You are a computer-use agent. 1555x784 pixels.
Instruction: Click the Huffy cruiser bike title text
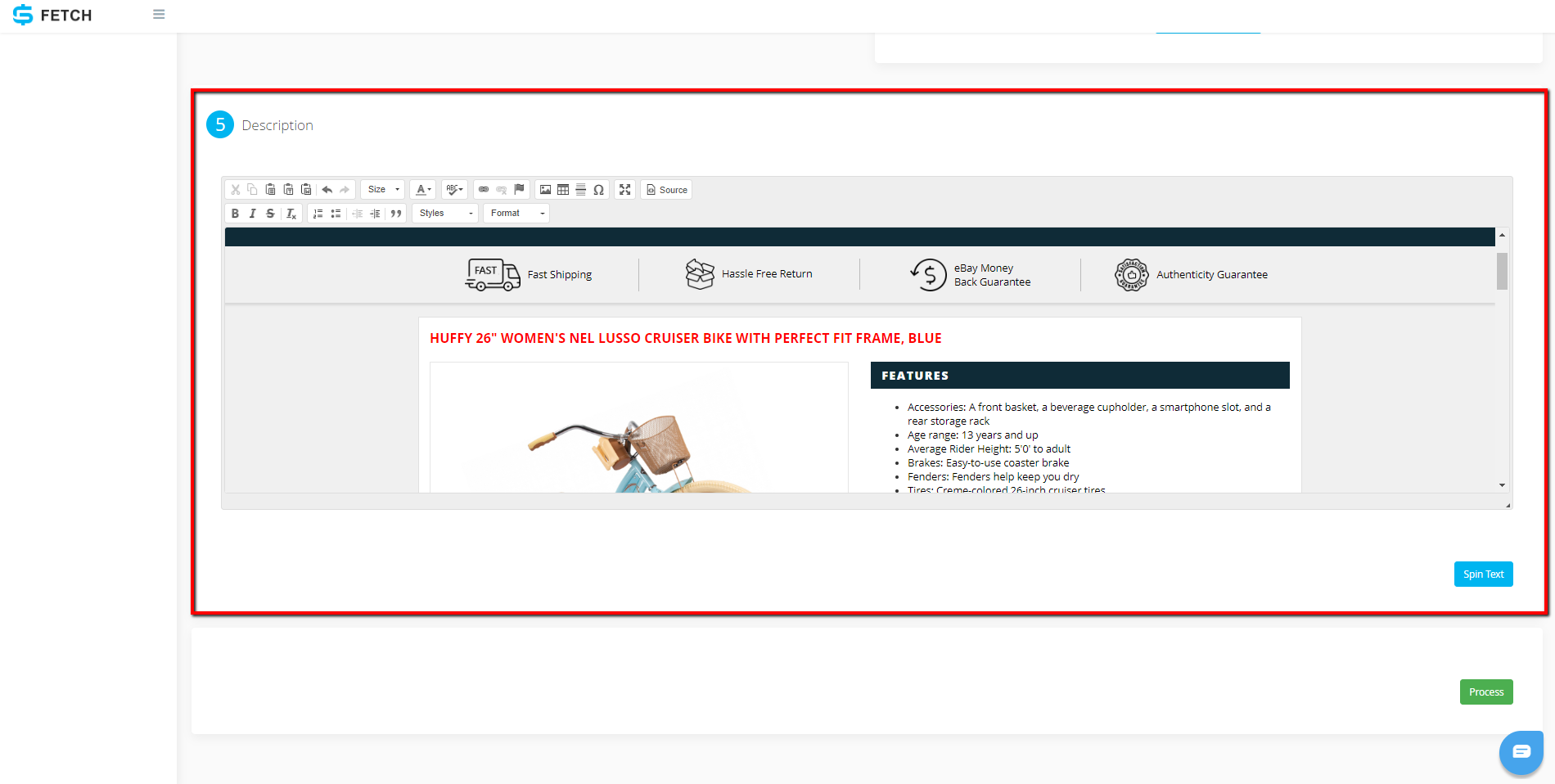coord(686,339)
